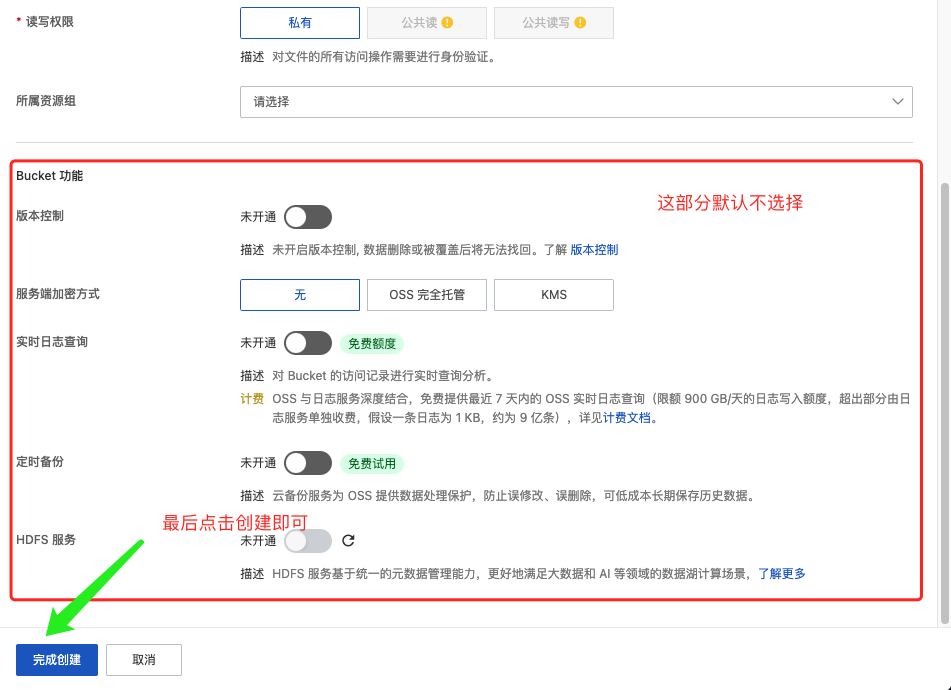
Task: Select 私有 read-write permission
Action: tap(300, 22)
